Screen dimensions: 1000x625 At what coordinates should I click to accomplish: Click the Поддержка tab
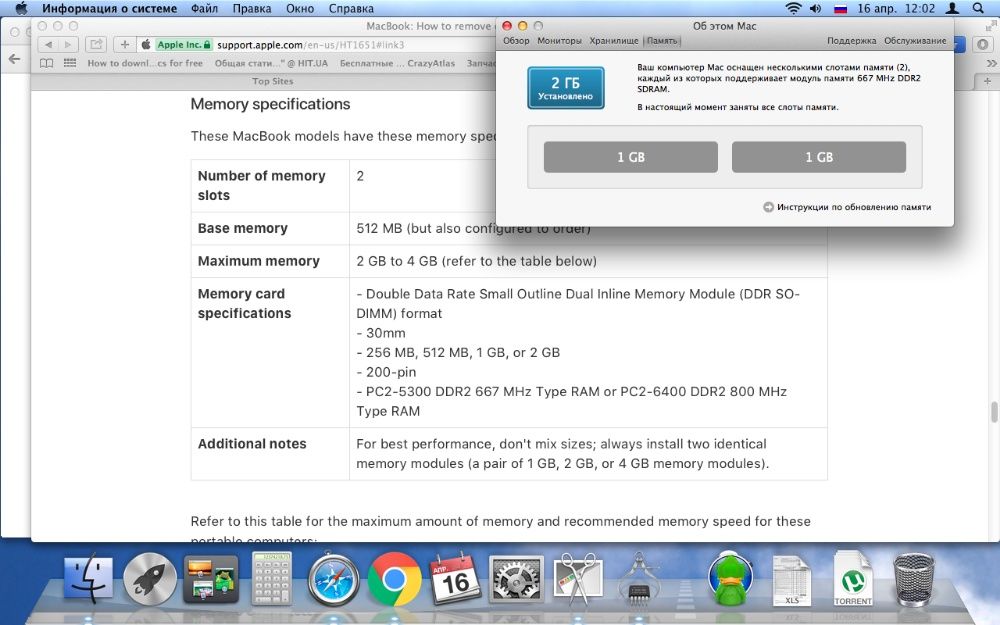tap(851, 41)
